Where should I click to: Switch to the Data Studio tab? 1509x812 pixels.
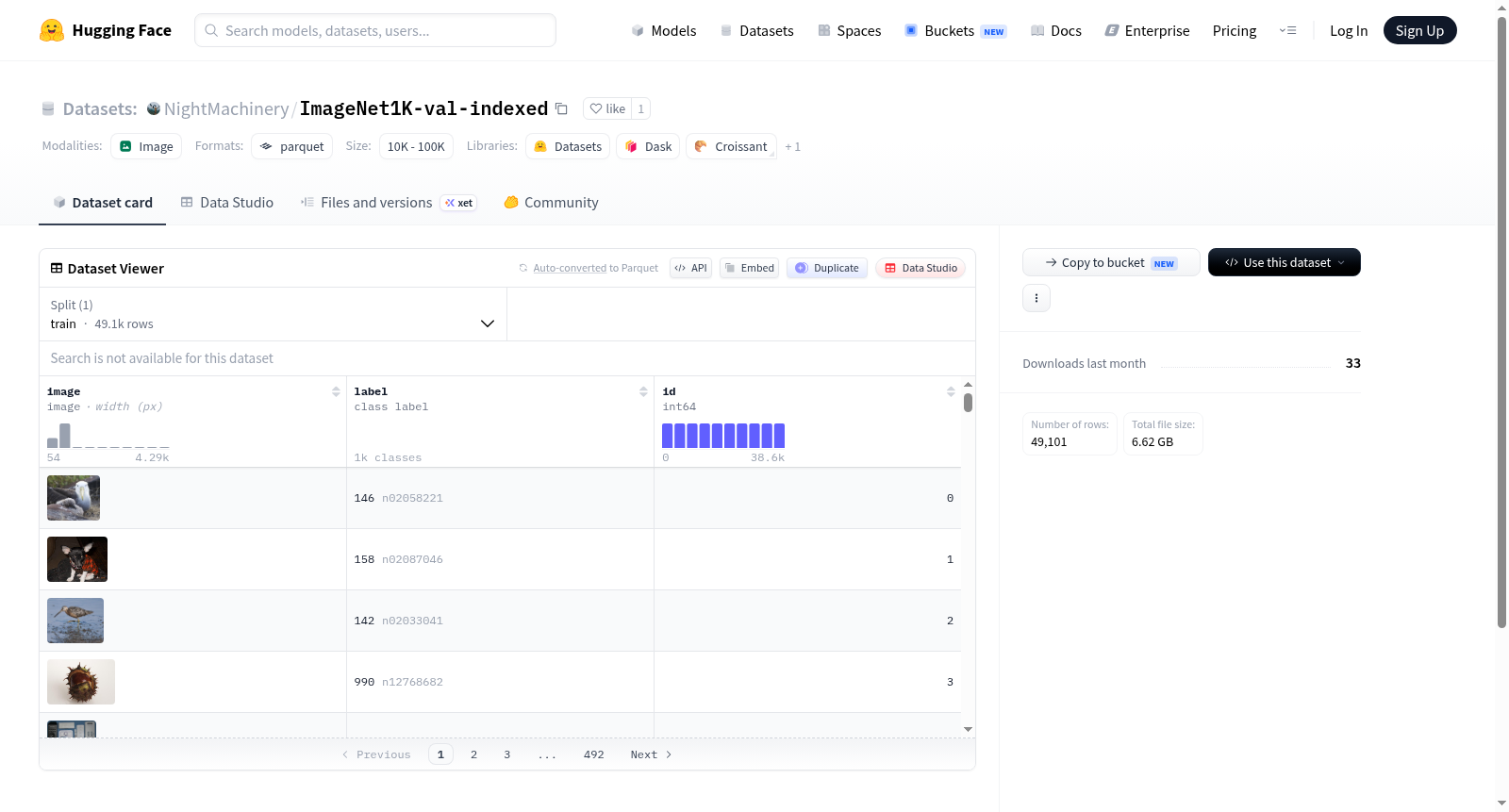tap(227, 202)
